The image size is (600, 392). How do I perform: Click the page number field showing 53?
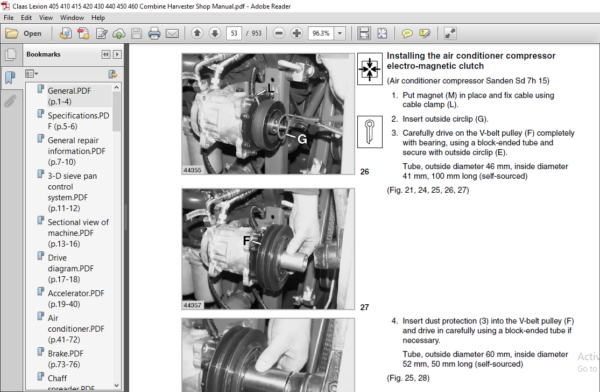coord(234,33)
